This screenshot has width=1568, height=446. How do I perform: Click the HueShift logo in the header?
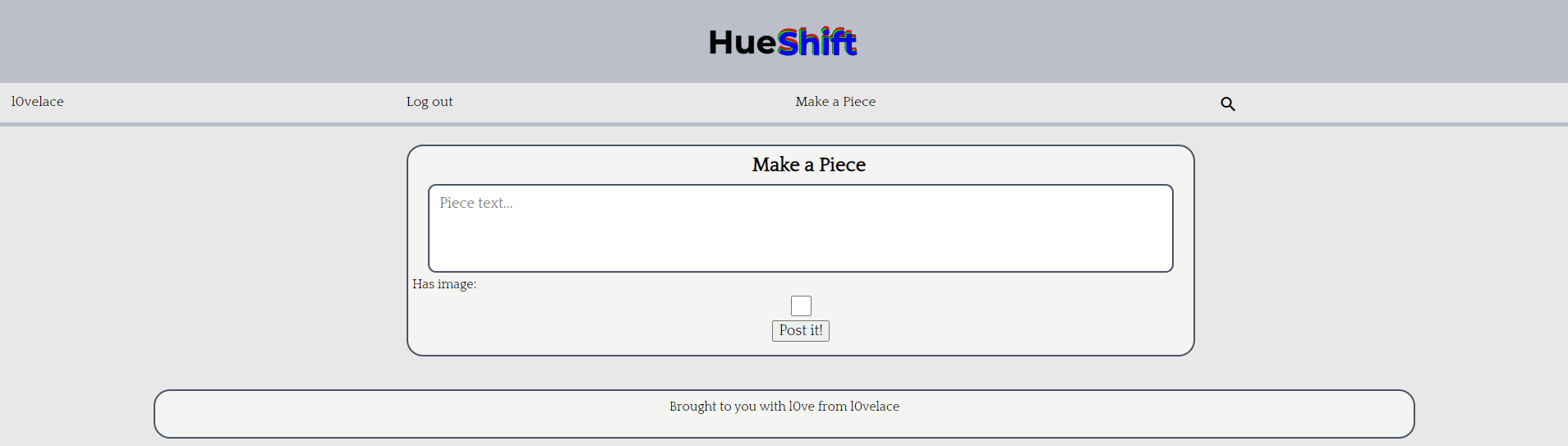point(784,42)
